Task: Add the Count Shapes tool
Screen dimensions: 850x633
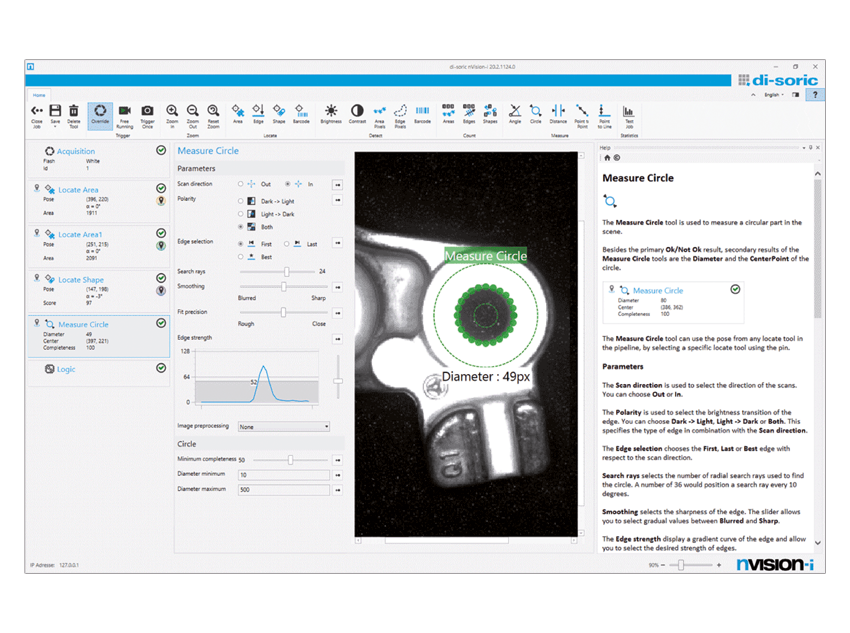Action: [490, 114]
